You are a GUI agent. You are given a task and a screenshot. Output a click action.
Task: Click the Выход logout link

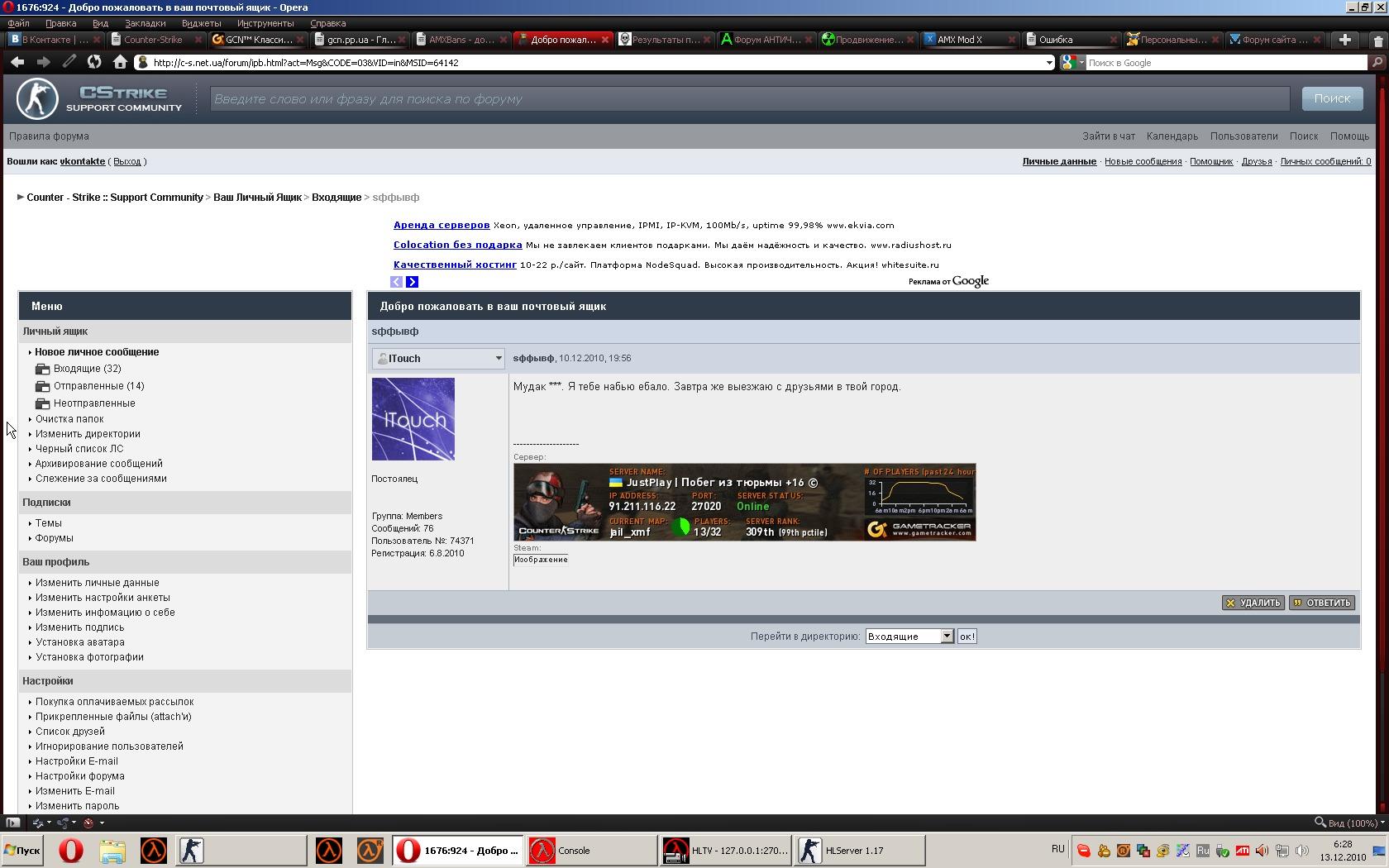tap(127, 161)
